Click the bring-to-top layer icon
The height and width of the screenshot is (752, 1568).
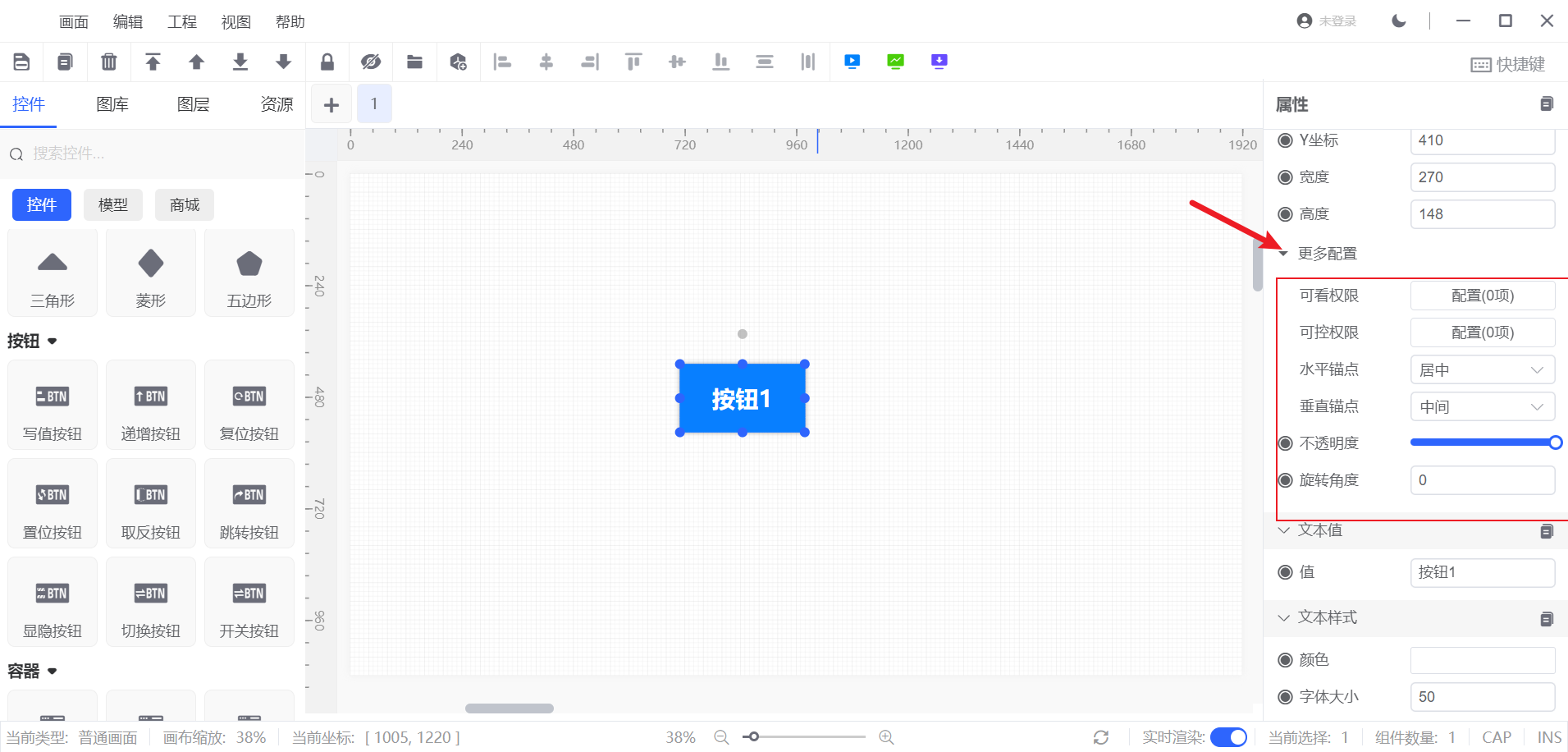tap(153, 62)
